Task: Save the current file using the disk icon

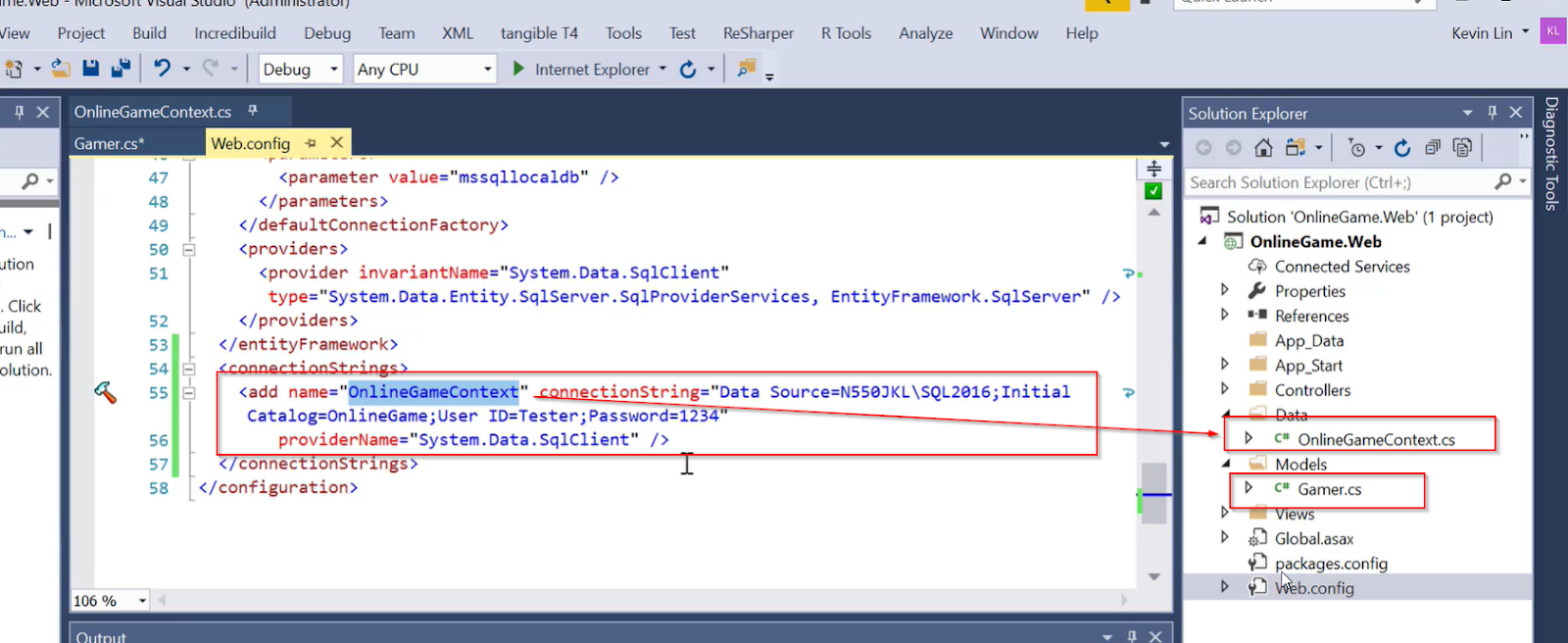Action: [91, 69]
